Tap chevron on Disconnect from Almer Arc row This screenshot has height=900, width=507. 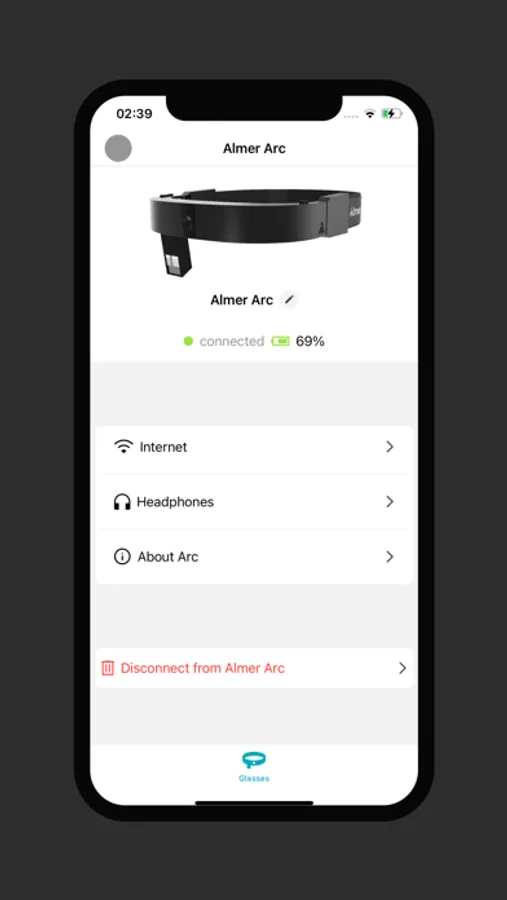tap(402, 668)
